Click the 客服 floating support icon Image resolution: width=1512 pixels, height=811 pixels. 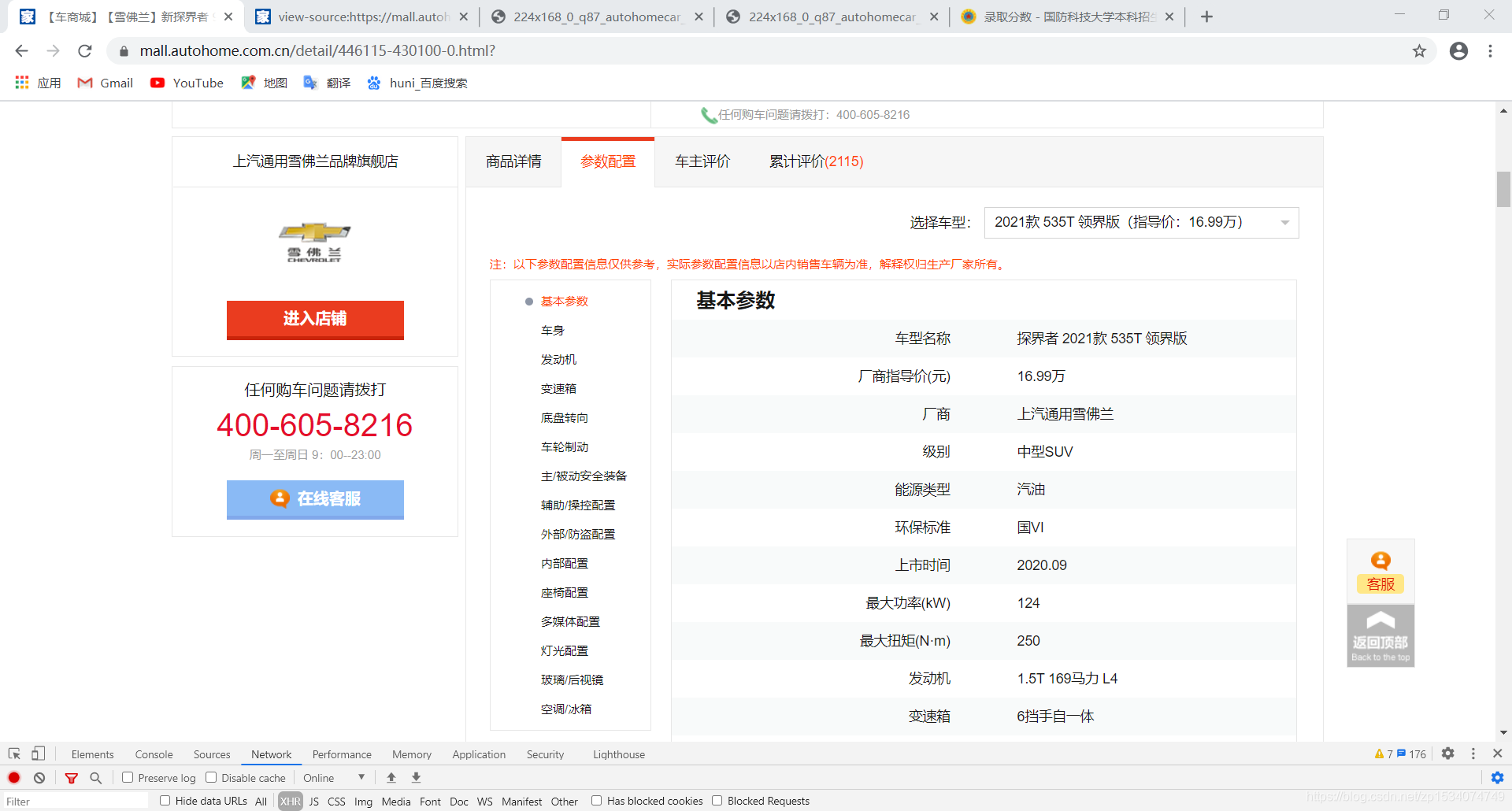coord(1380,572)
